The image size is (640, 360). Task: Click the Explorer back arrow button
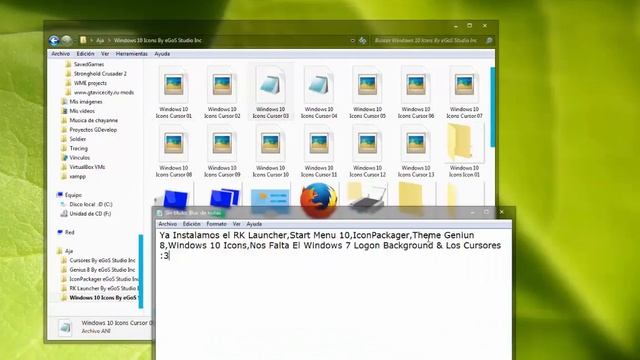(54, 40)
